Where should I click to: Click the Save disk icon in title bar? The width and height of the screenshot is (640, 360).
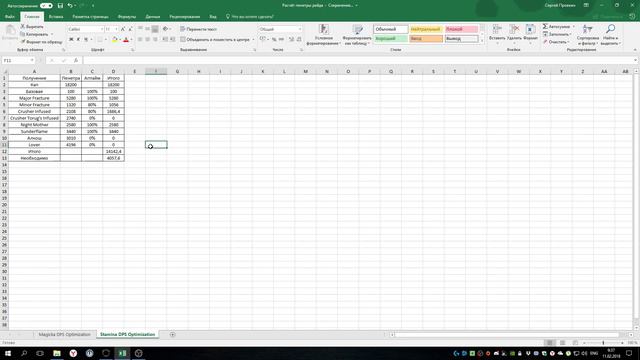pyautogui.click(x=60, y=6)
